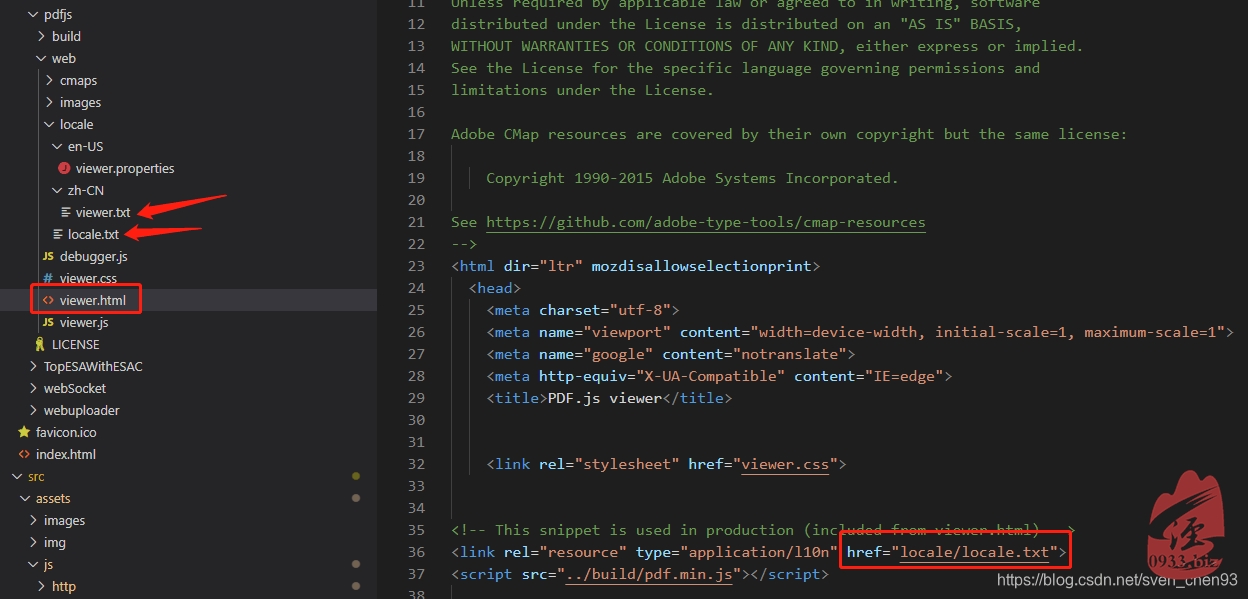Expand the TopESAWithESAC folder
This screenshot has height=599, width=1248.
click(33, 367)
